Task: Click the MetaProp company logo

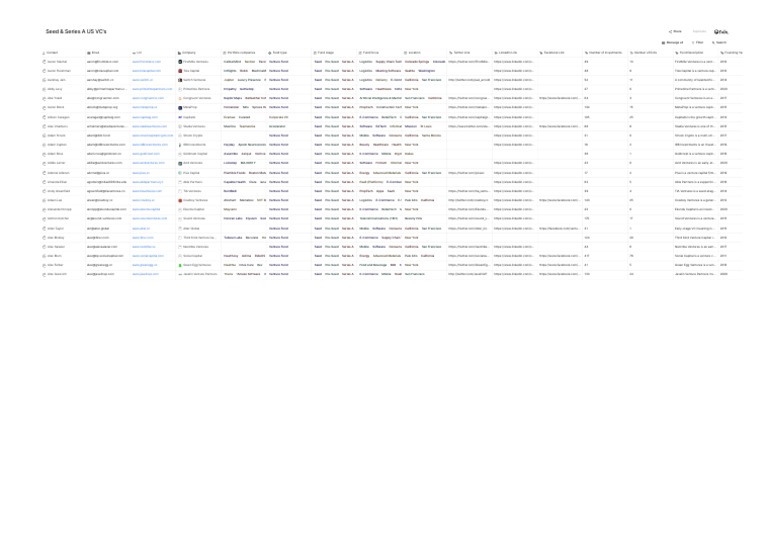Action: (x=180, y=108)
